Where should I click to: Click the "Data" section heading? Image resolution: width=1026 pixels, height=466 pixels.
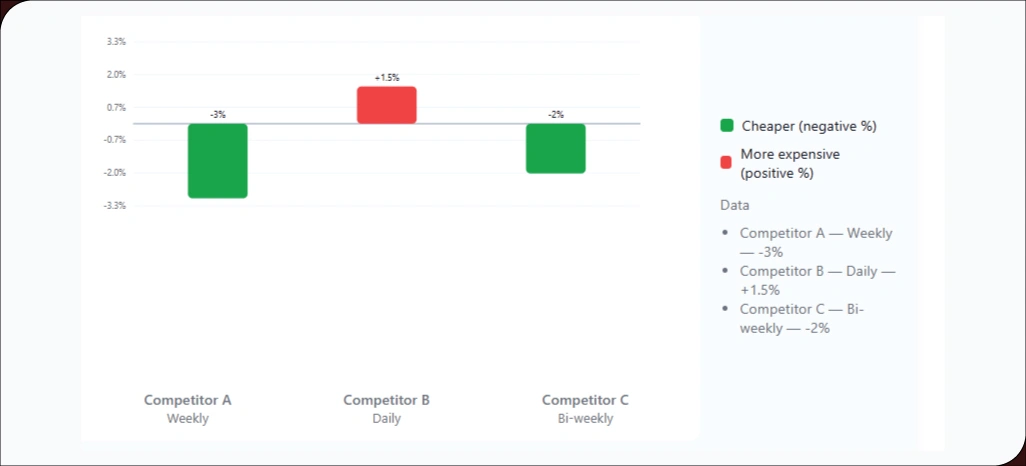click(x=735, y=205)
